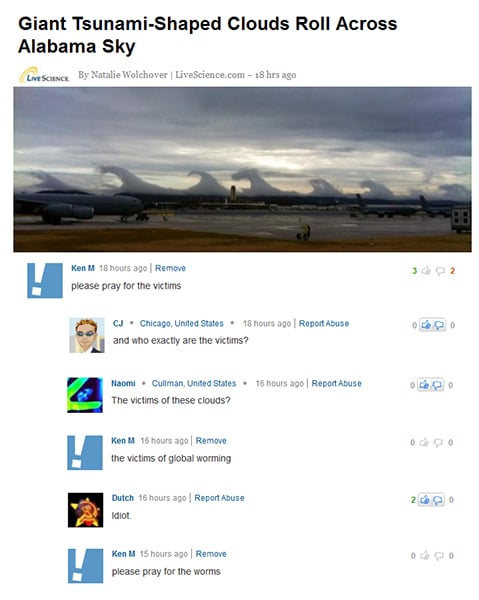Thumbs down 'global worming' comment

tap(438, 443)
